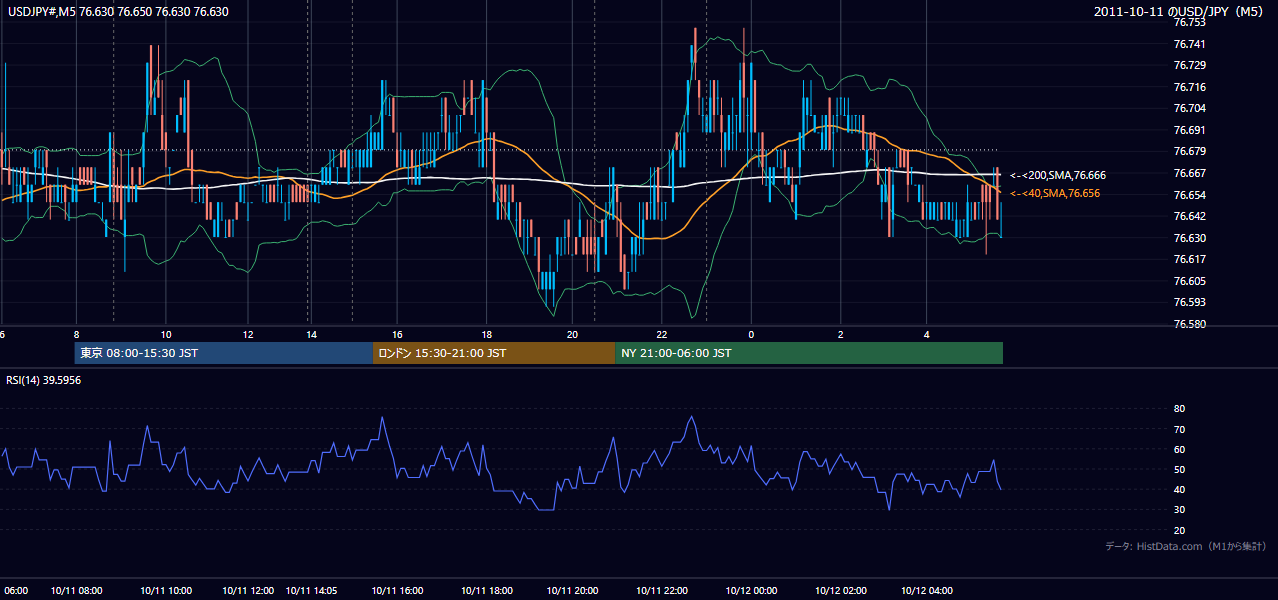Screen dimensions: 1278x600
Task: Select the 東京 08:00-15:30 JST session bar
Action: pyautogui.click(x=224, y=353)
